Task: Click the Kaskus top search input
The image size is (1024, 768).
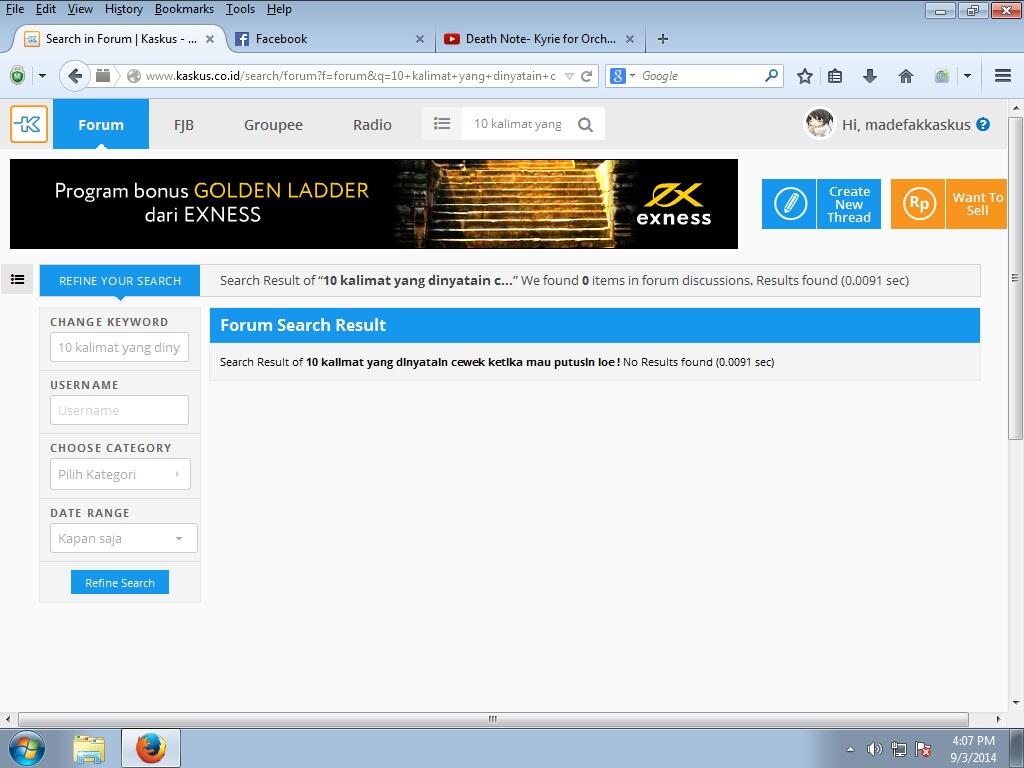Action: click(518, 123)
